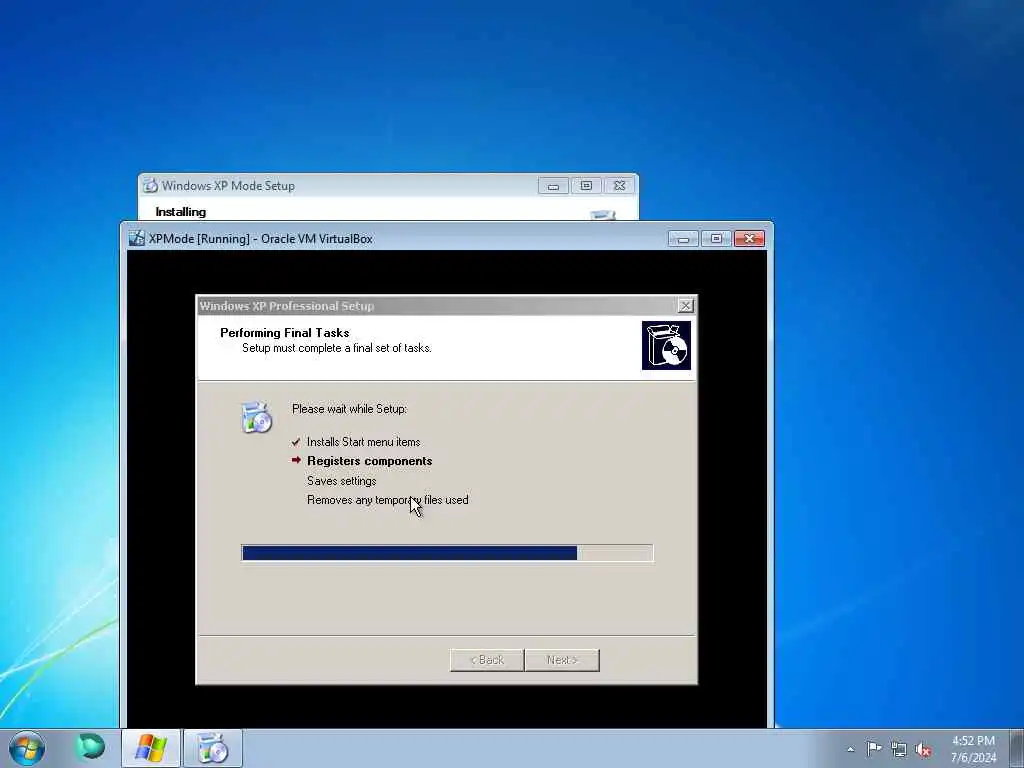This screenshot has width=1024, height=768.
Task: Click the date 7/6/2024 in tray
Action: (973, 758)
